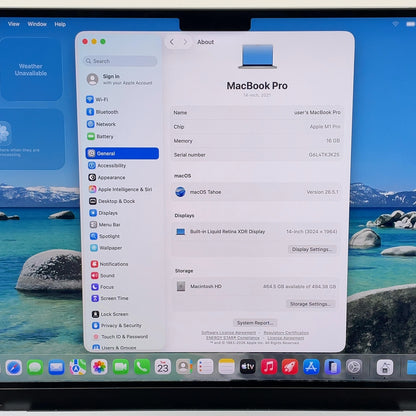Image resolution: width=416 pixels, height=416 pixels.
Task: Click the Search field in sidebar
Action: pyautogui.click(x=120, y=61)
